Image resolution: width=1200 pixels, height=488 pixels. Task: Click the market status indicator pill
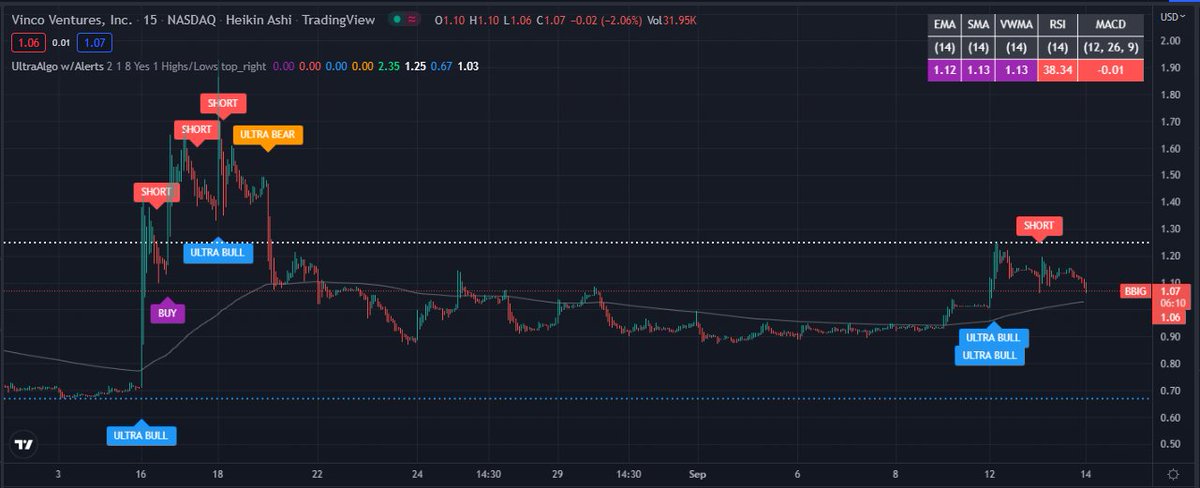point(405,18)
